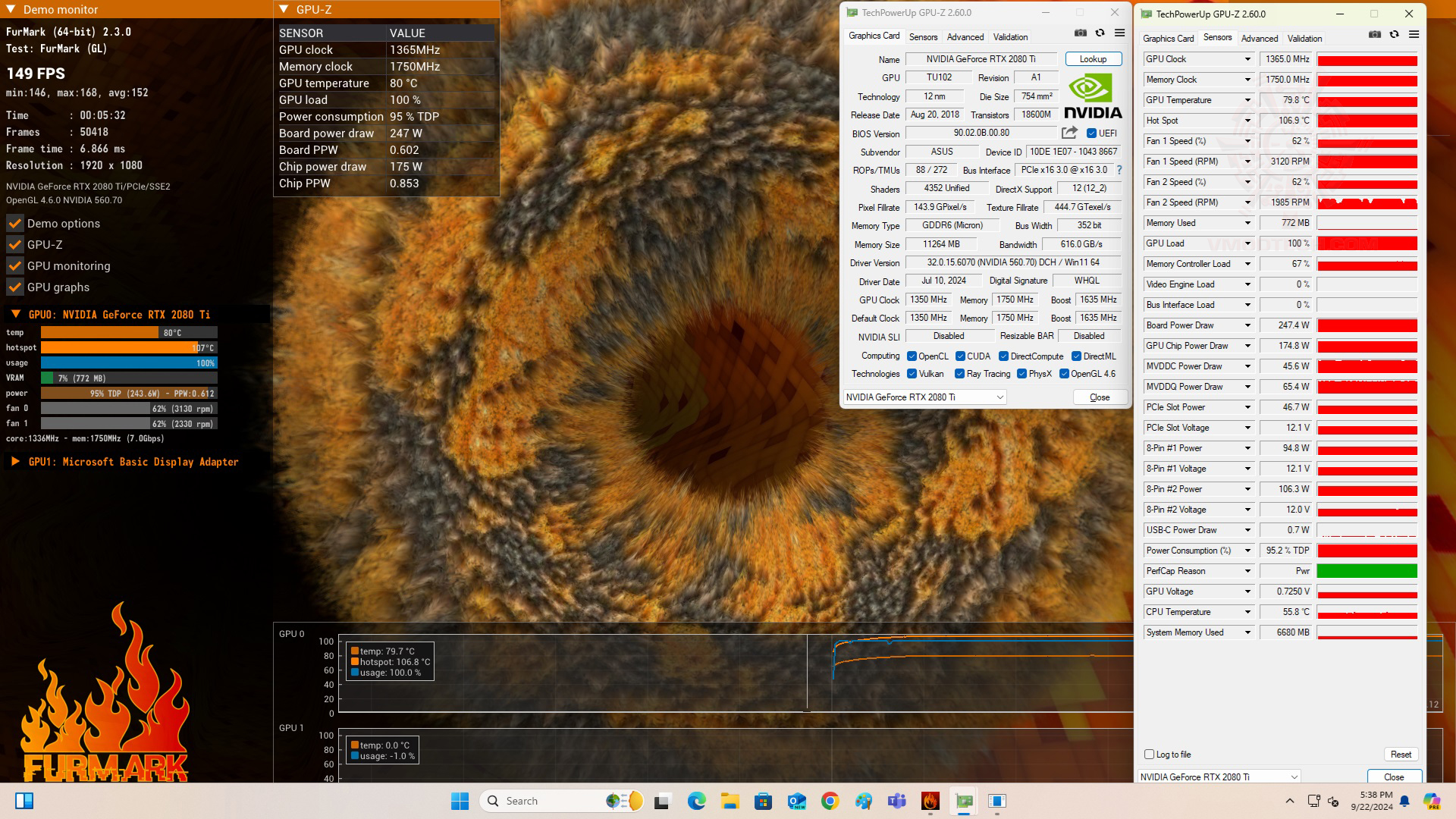Image resolution: width=1456 pixels, height=819 pixels.
Task: Click the Lookup button
Action: coord(1093,59)
